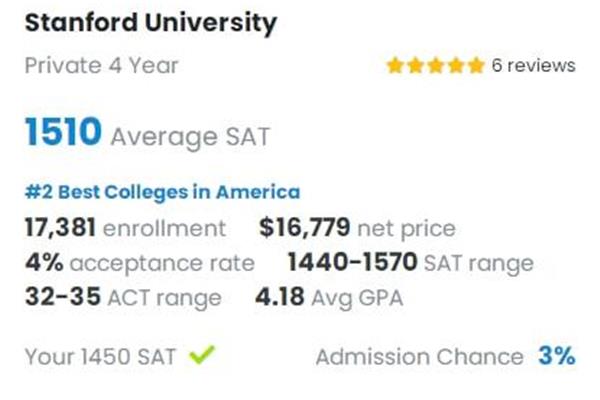Click the 4% acceptance rate stat

140,263
